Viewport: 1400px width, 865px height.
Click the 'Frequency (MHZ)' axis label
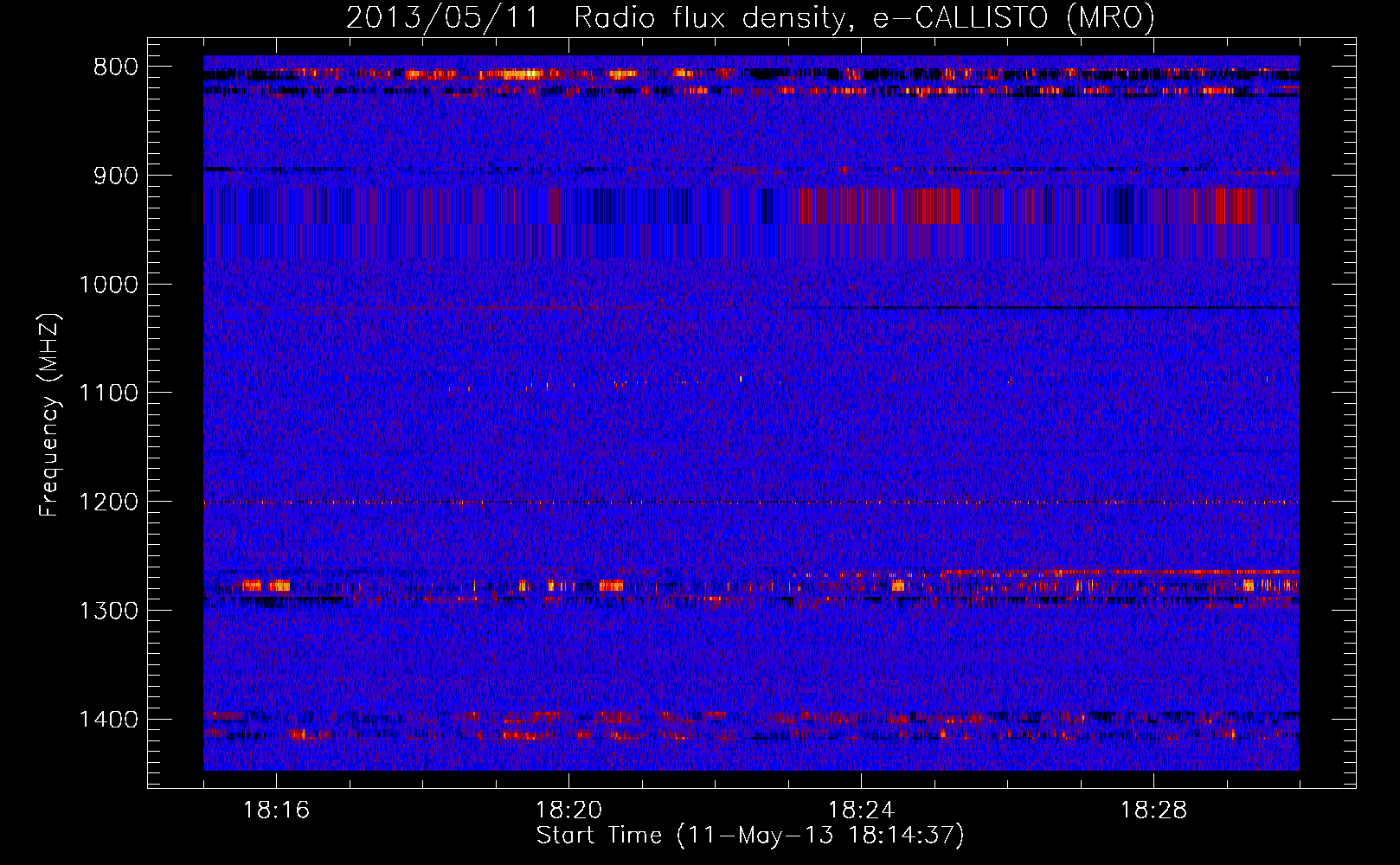click(x=49, y=414)
